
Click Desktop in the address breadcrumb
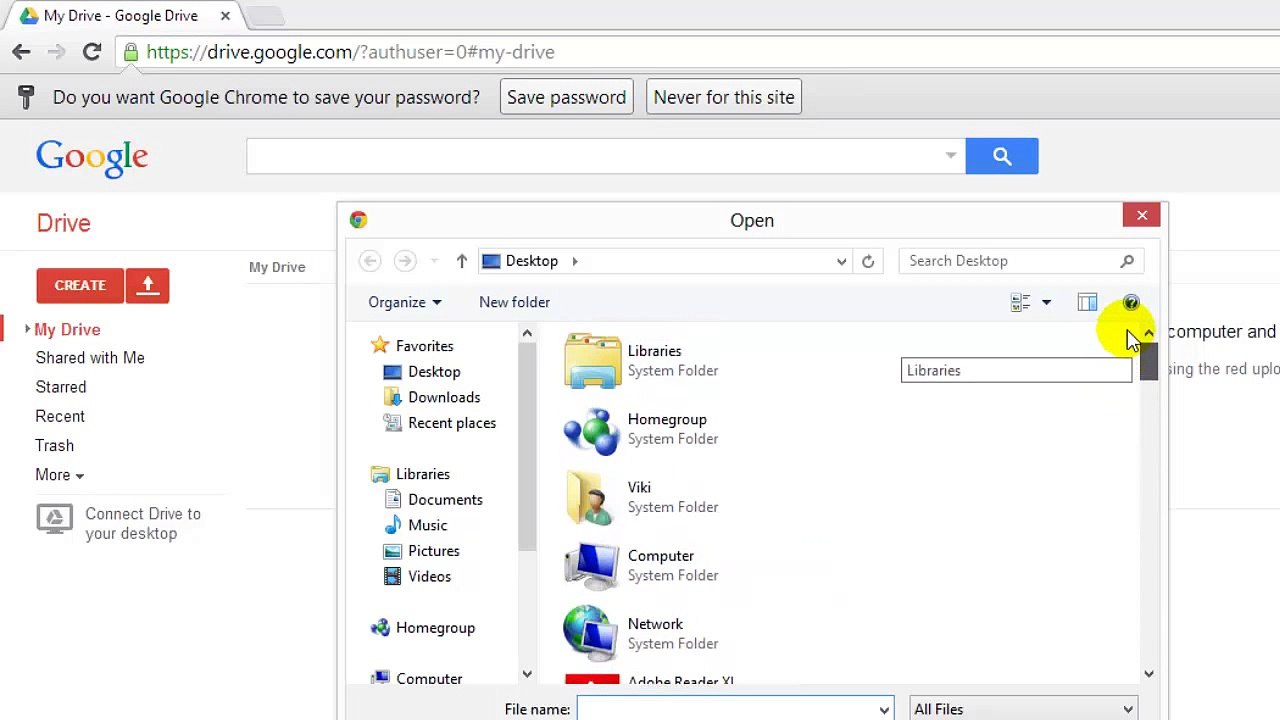(x=531, y=261)
